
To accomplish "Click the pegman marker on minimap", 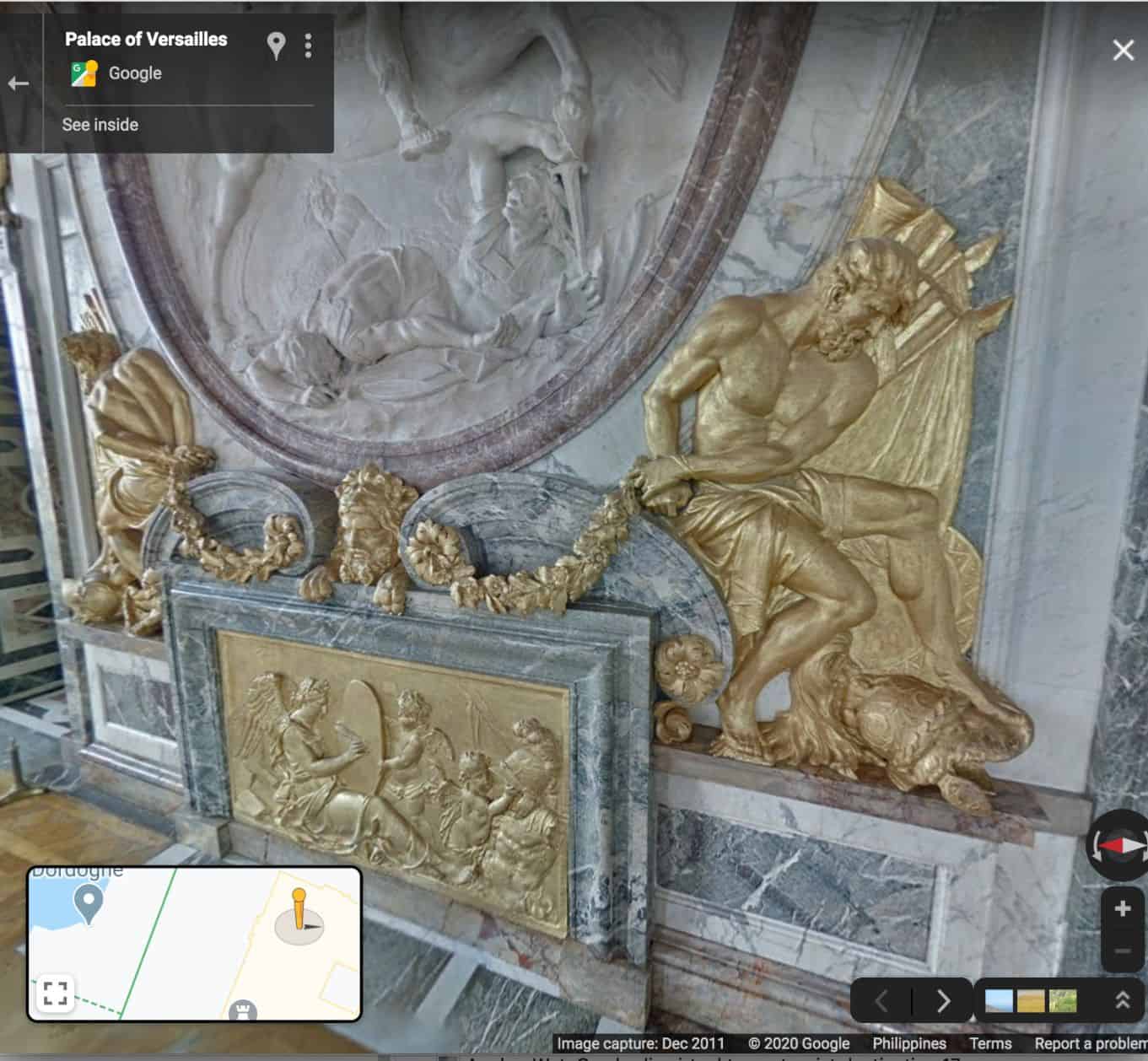I will (x=299, y=911).
